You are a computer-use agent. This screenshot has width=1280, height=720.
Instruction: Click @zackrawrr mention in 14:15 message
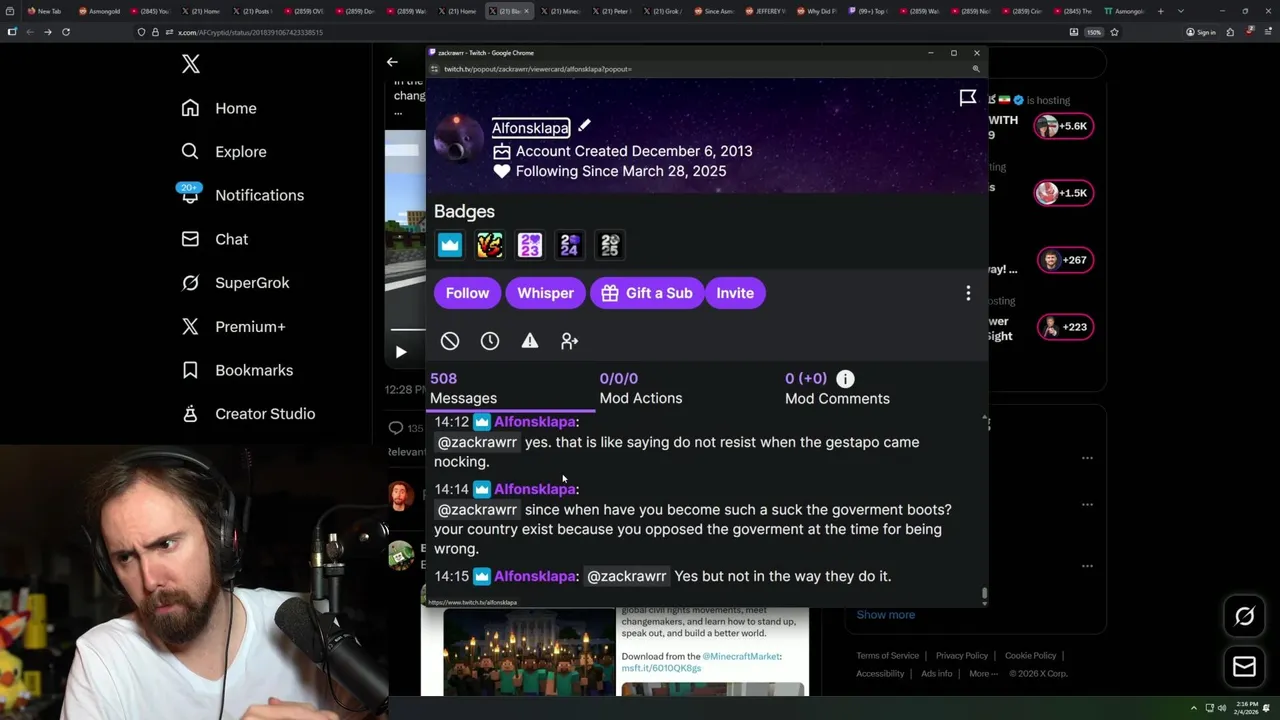point(627,576)
